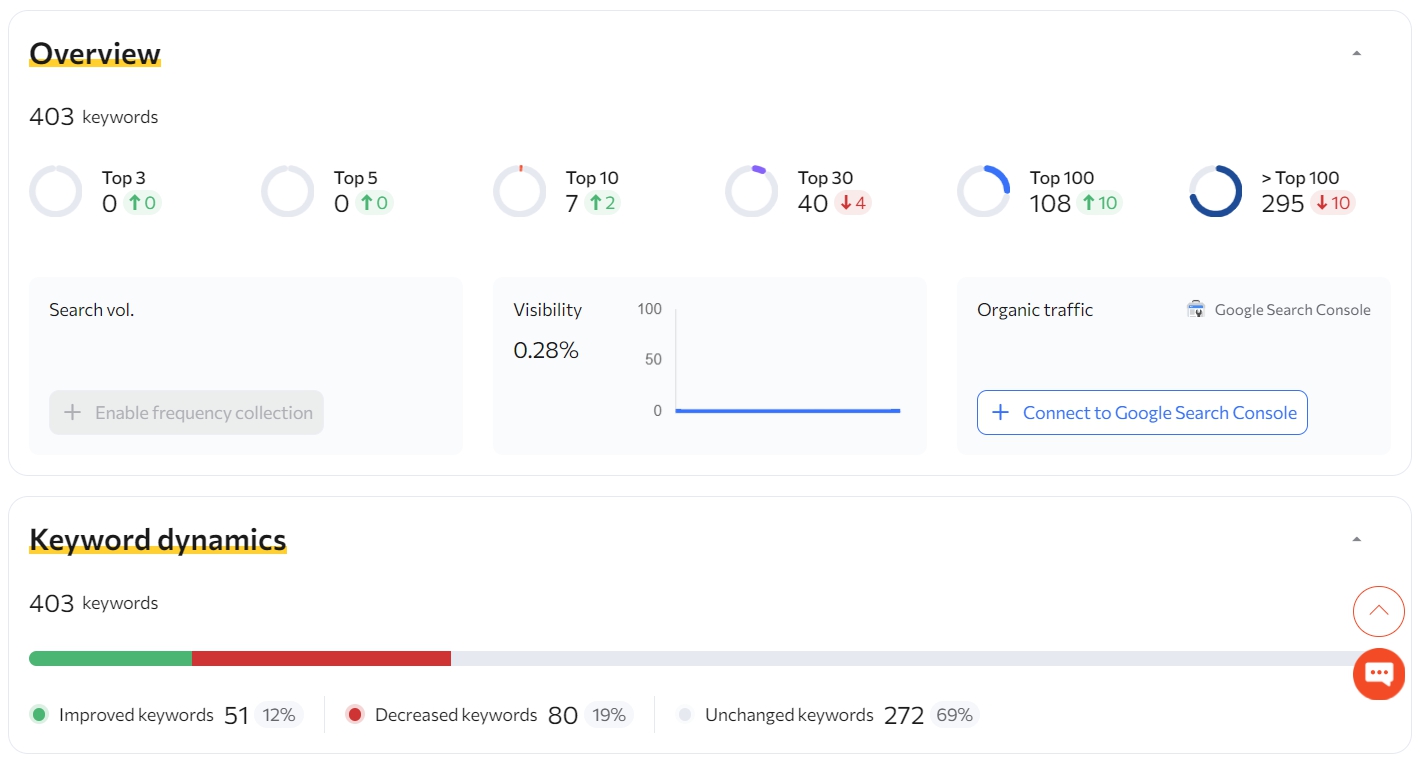Click the Top 10 change badge showing 2
The width and height of the screenshot is (1420, 761).
(x=603, y=203)
